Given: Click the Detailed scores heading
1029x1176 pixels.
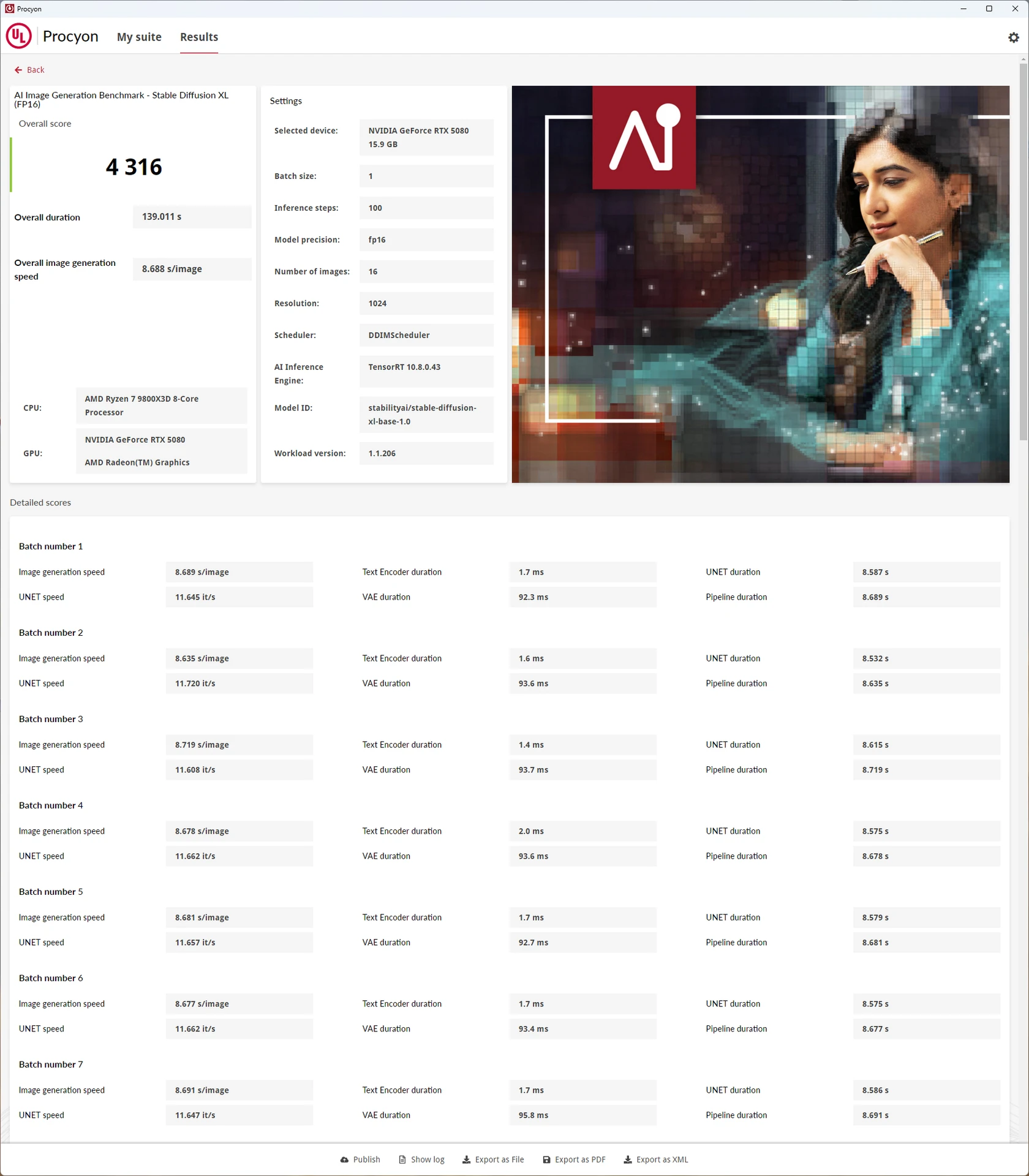Looking at the screenshot, I should (x=40, y=502).
